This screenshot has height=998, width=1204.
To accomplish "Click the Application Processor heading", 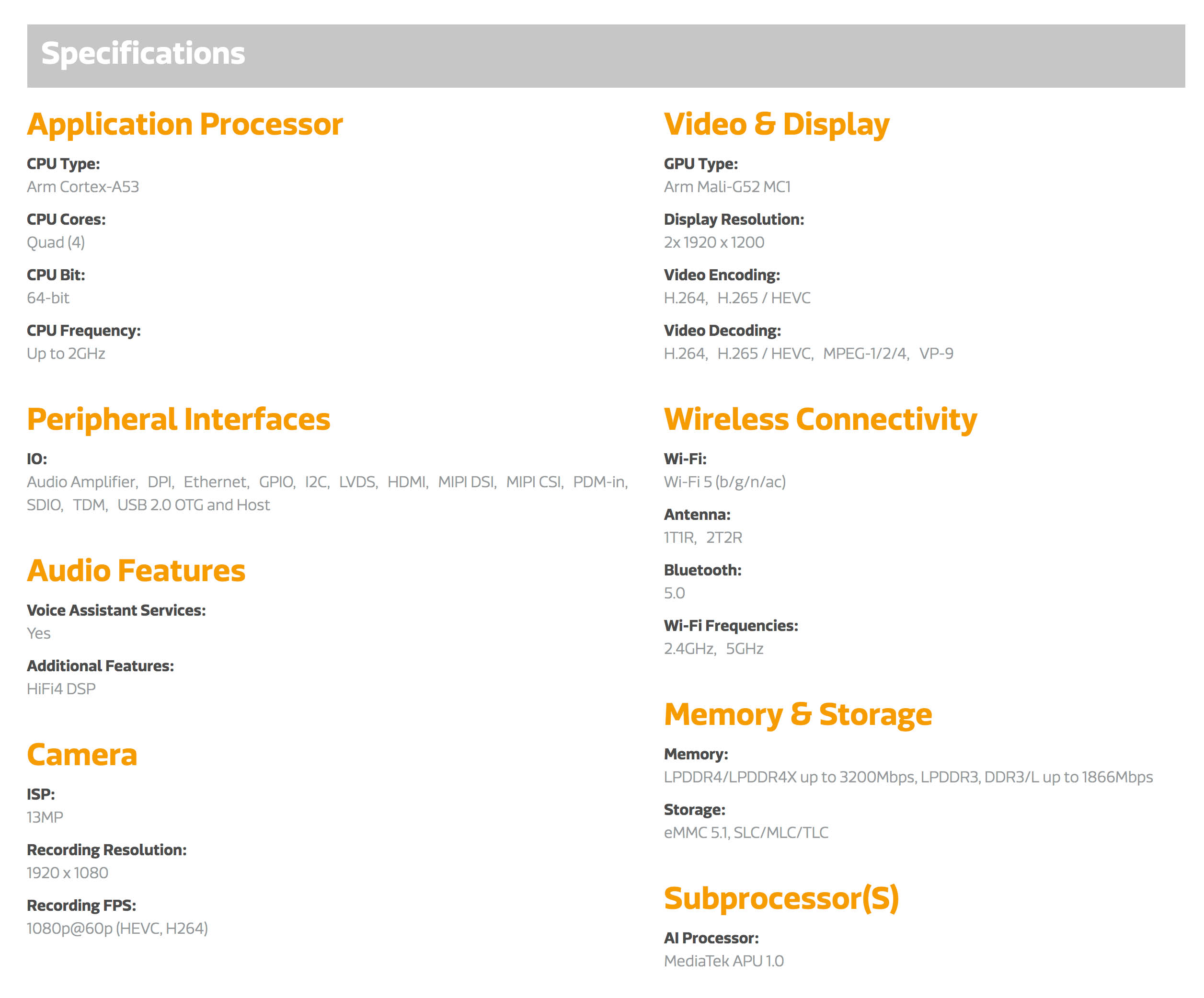I will point(184,125).
